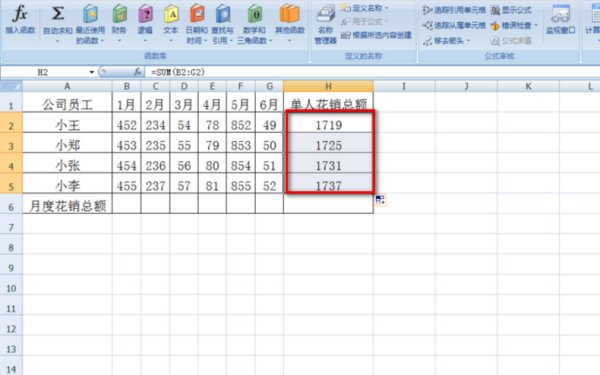Screen dimensions: 600x375
Task: Select column D header
Action: [184, 86]
